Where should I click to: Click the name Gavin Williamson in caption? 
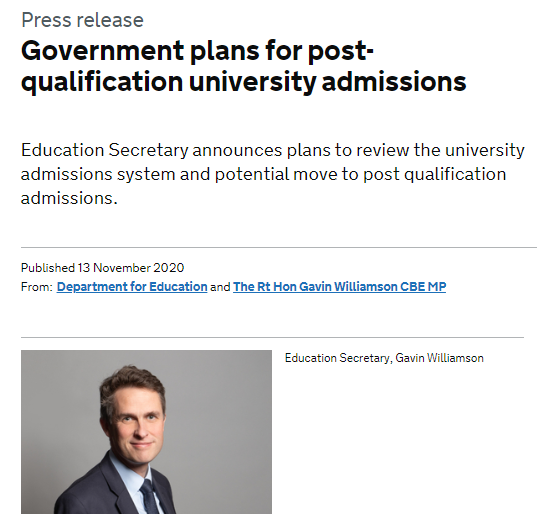point(439,358)
